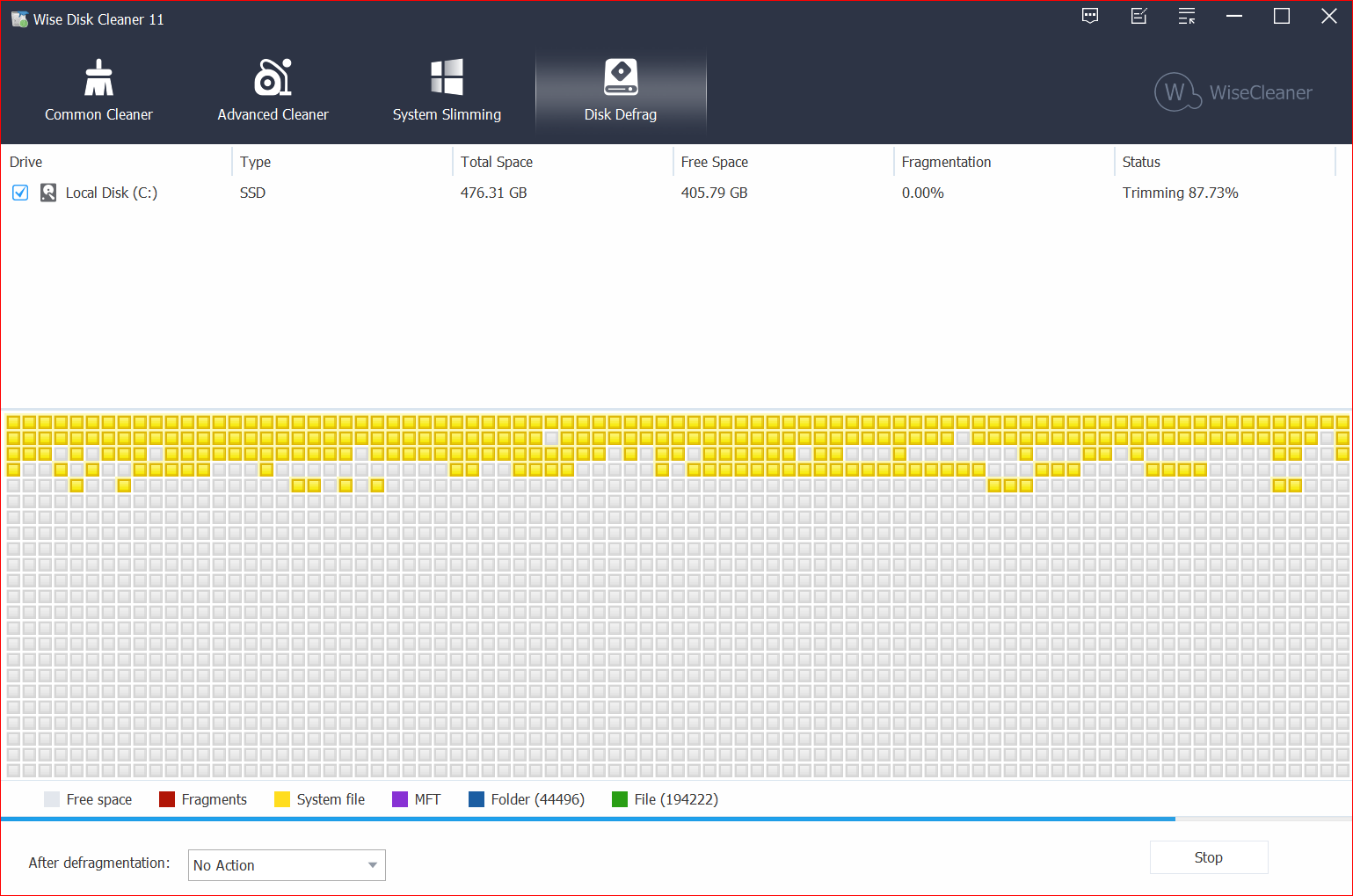
Task: Open the System Slimming Windows icon
Action: [x=447, y=77]
